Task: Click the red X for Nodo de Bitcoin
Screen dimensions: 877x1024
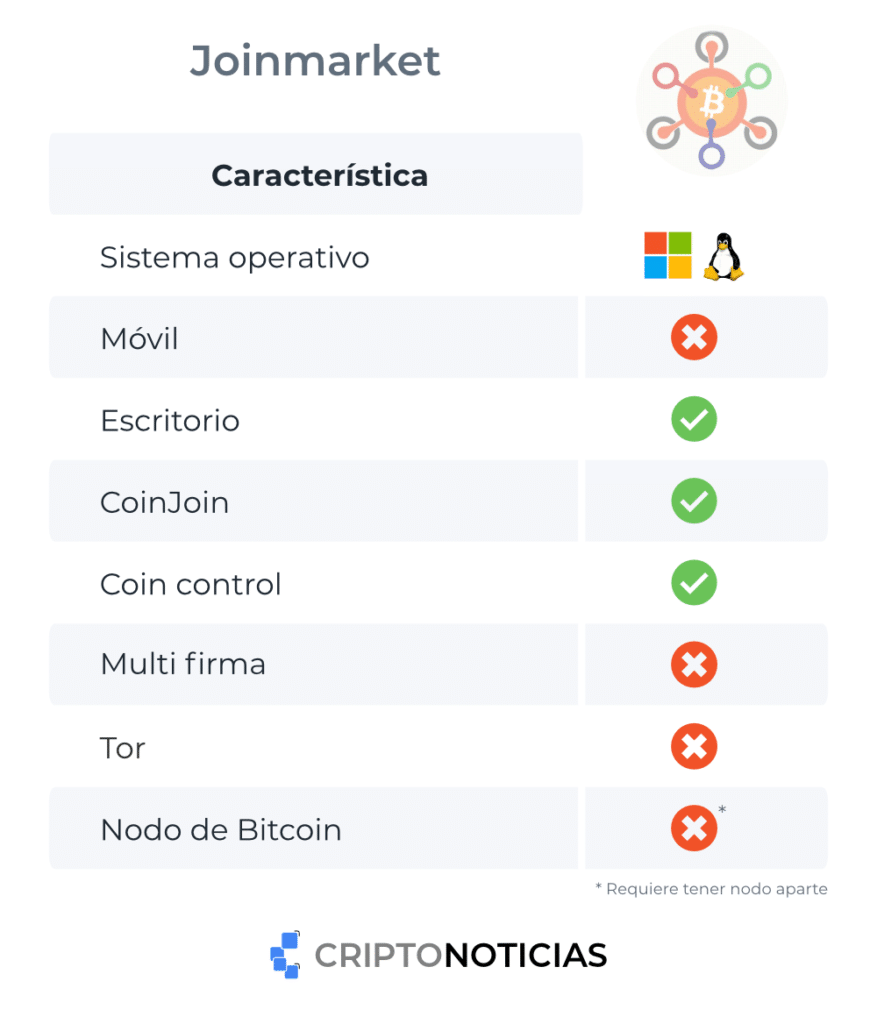Action: tap(694, 828)
